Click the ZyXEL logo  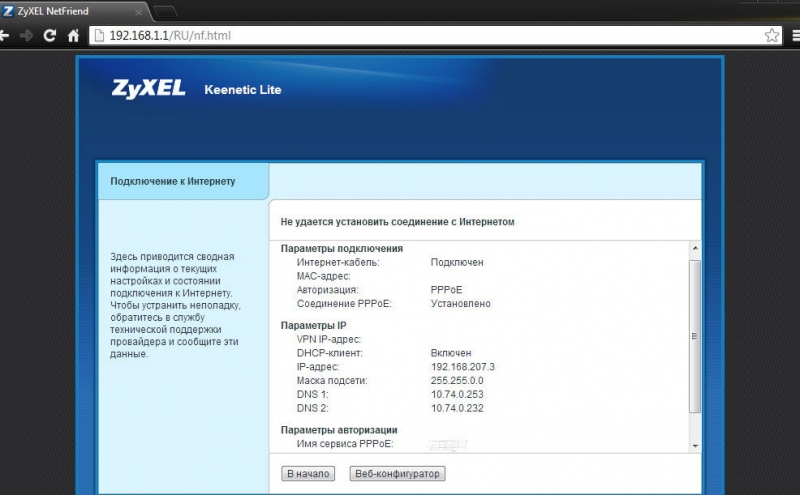tap(148, 89)
